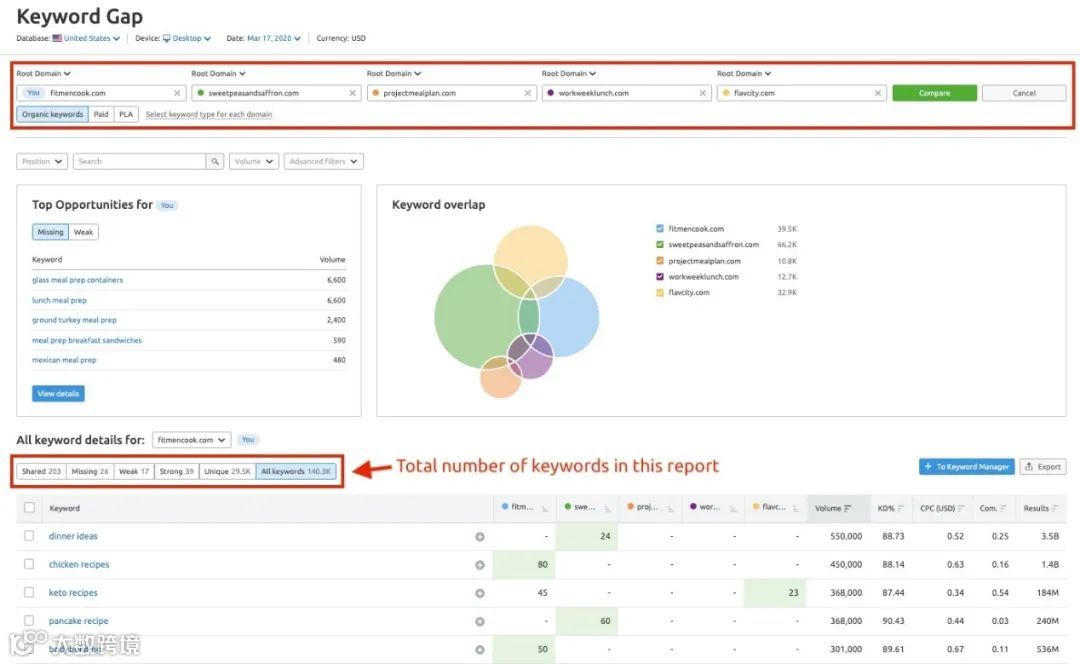Open the Position filter dropdown
This screenshot has height=664, width=1080.
click(x=42, y=161)
